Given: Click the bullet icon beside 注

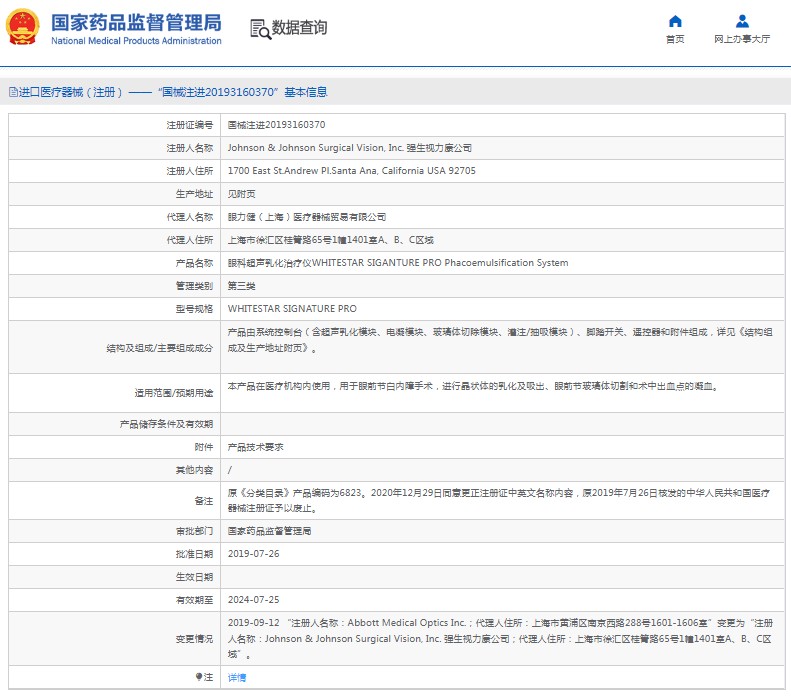Looking at the screenshot, I should click(x=199, y=677).
